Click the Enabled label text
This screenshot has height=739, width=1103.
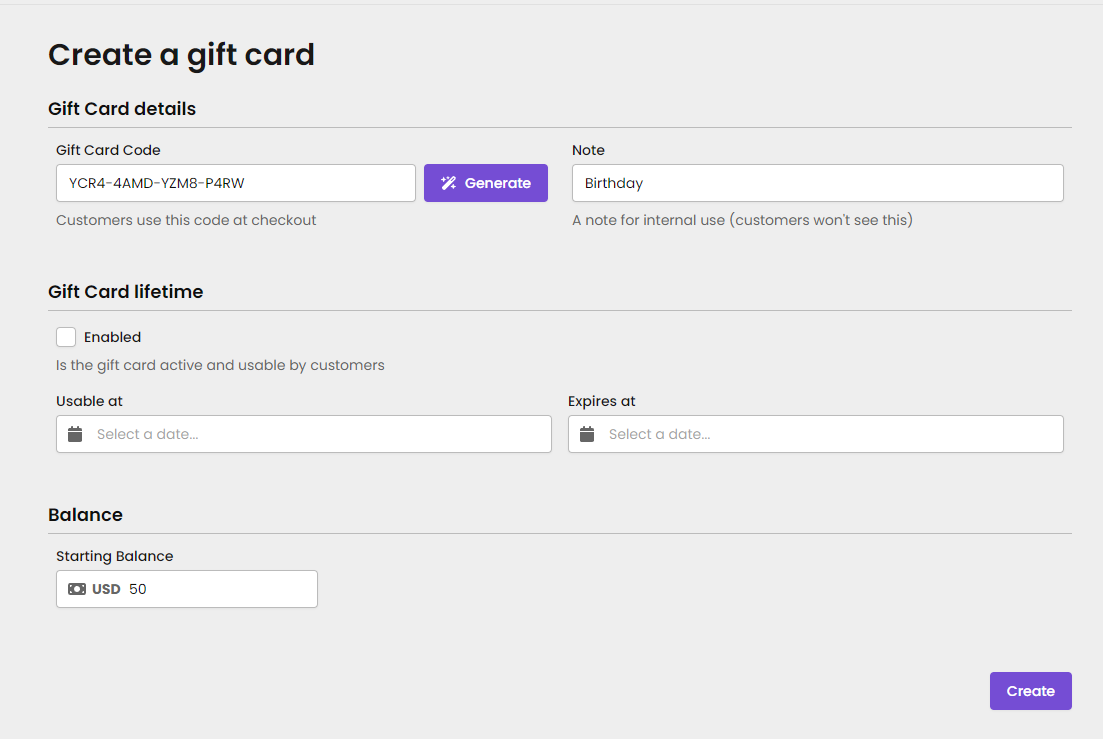coord(112,337)
